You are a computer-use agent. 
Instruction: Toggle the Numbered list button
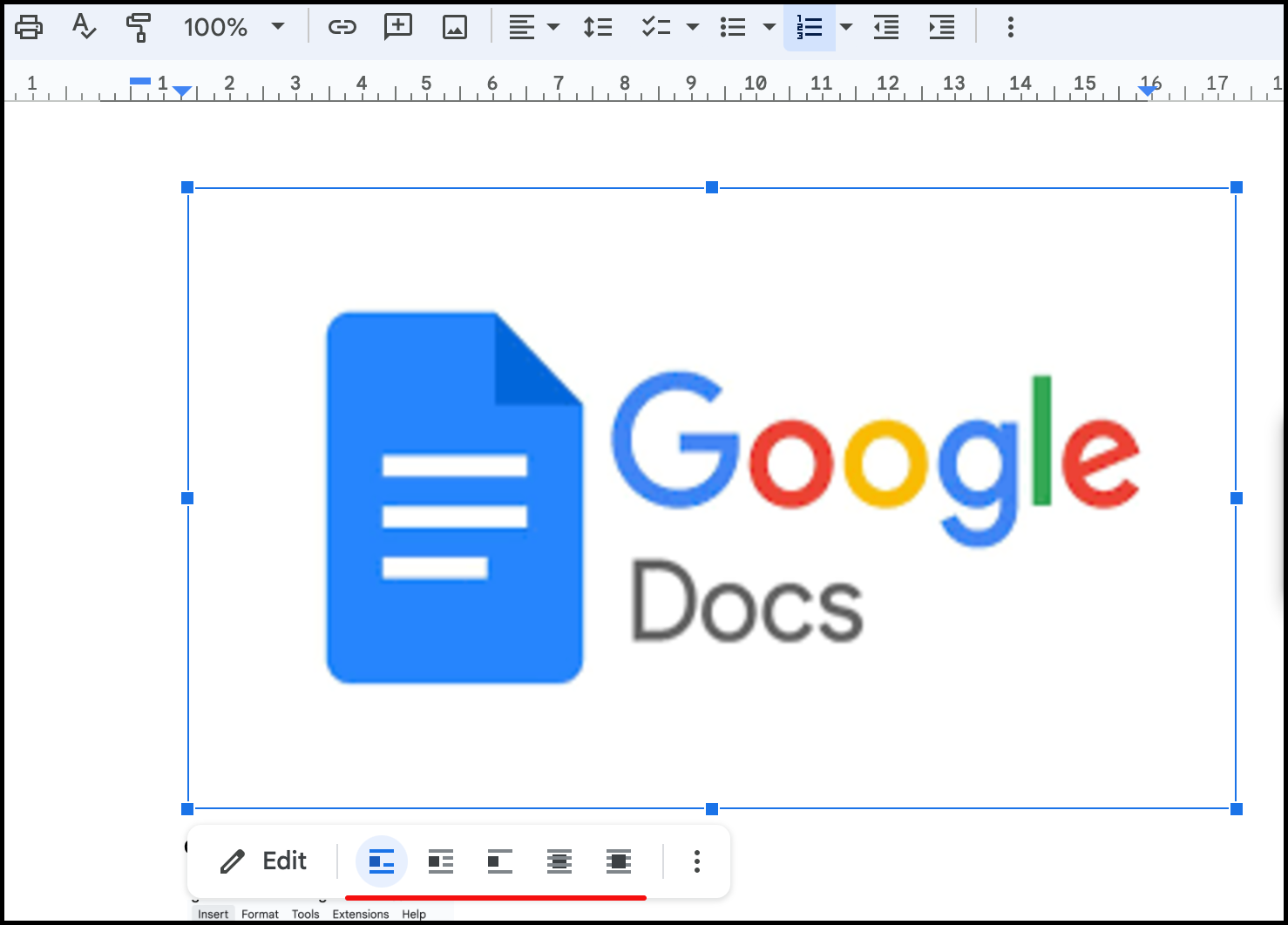[x=810, y=27]
